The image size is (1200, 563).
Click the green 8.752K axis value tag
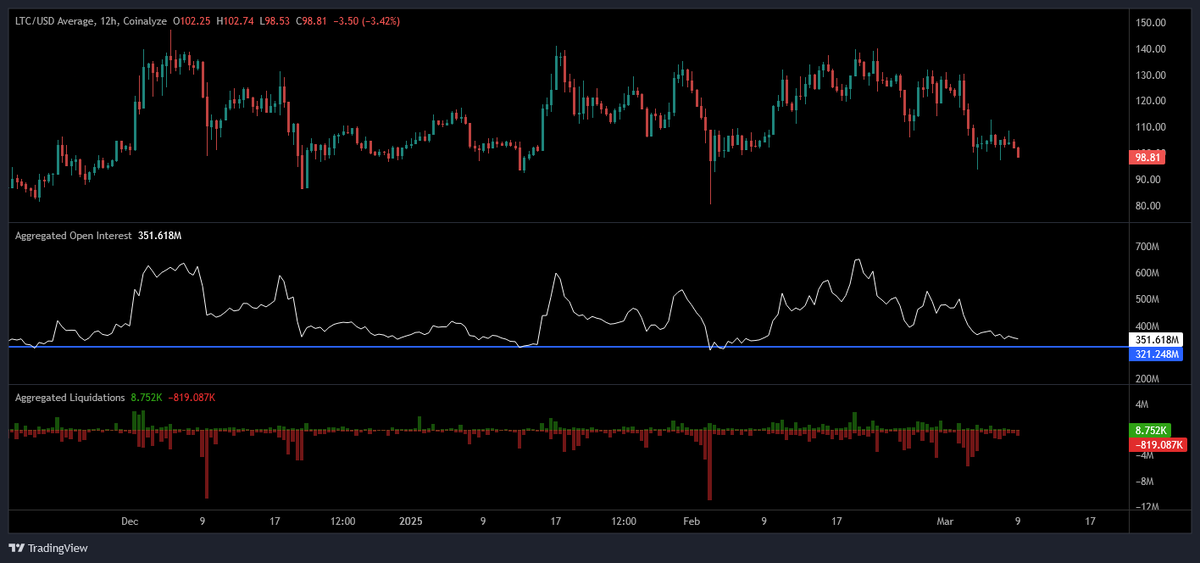coord(1148,430)
